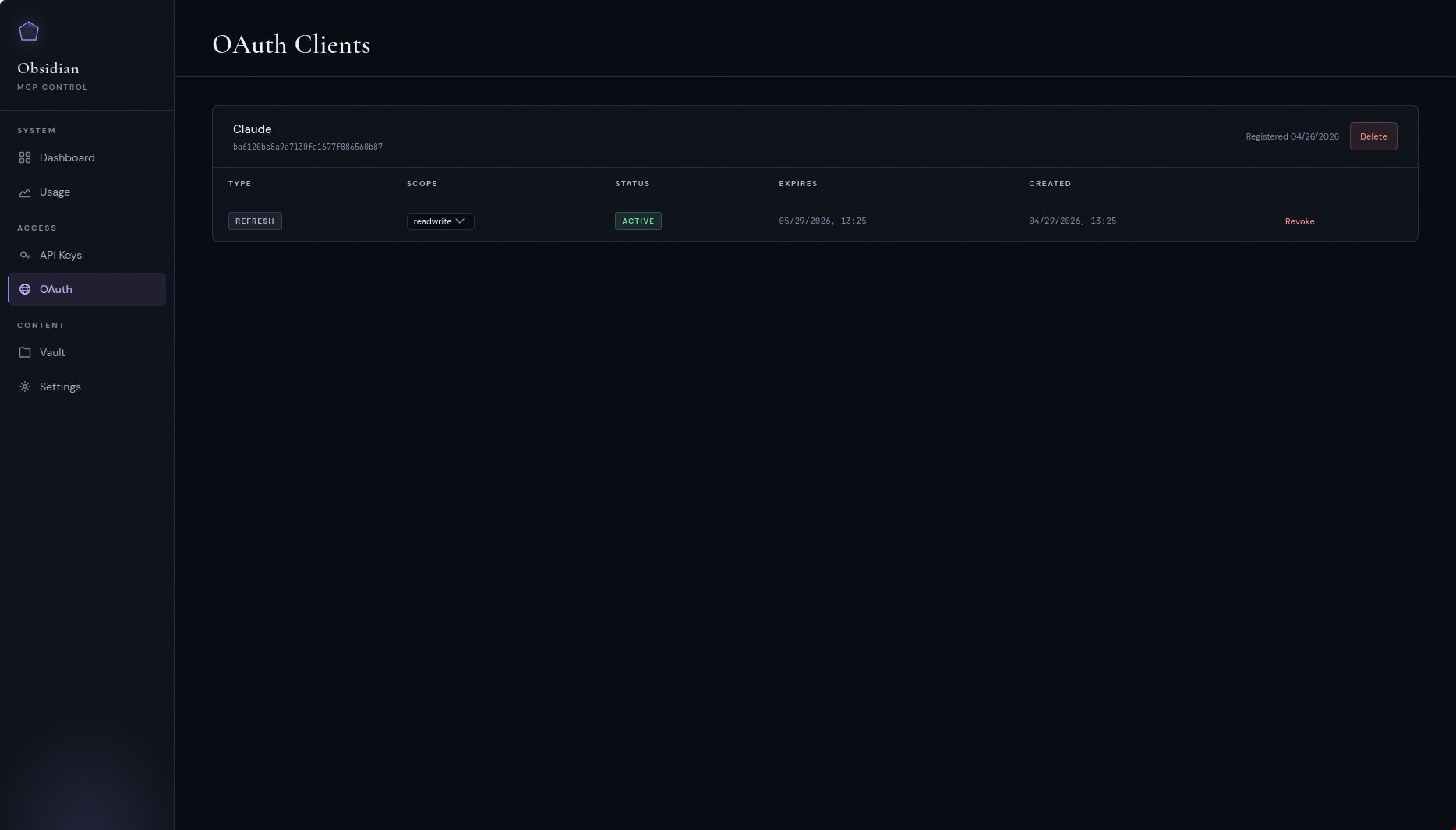Revoke the Claude refresh token

[1299, 221]
